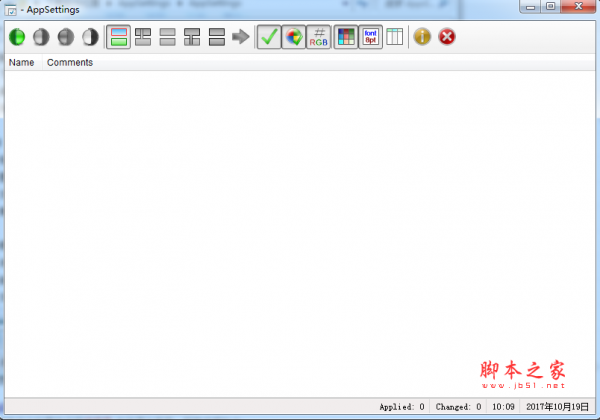Select the two stacked gray panes layout

(x=168, y=37)
